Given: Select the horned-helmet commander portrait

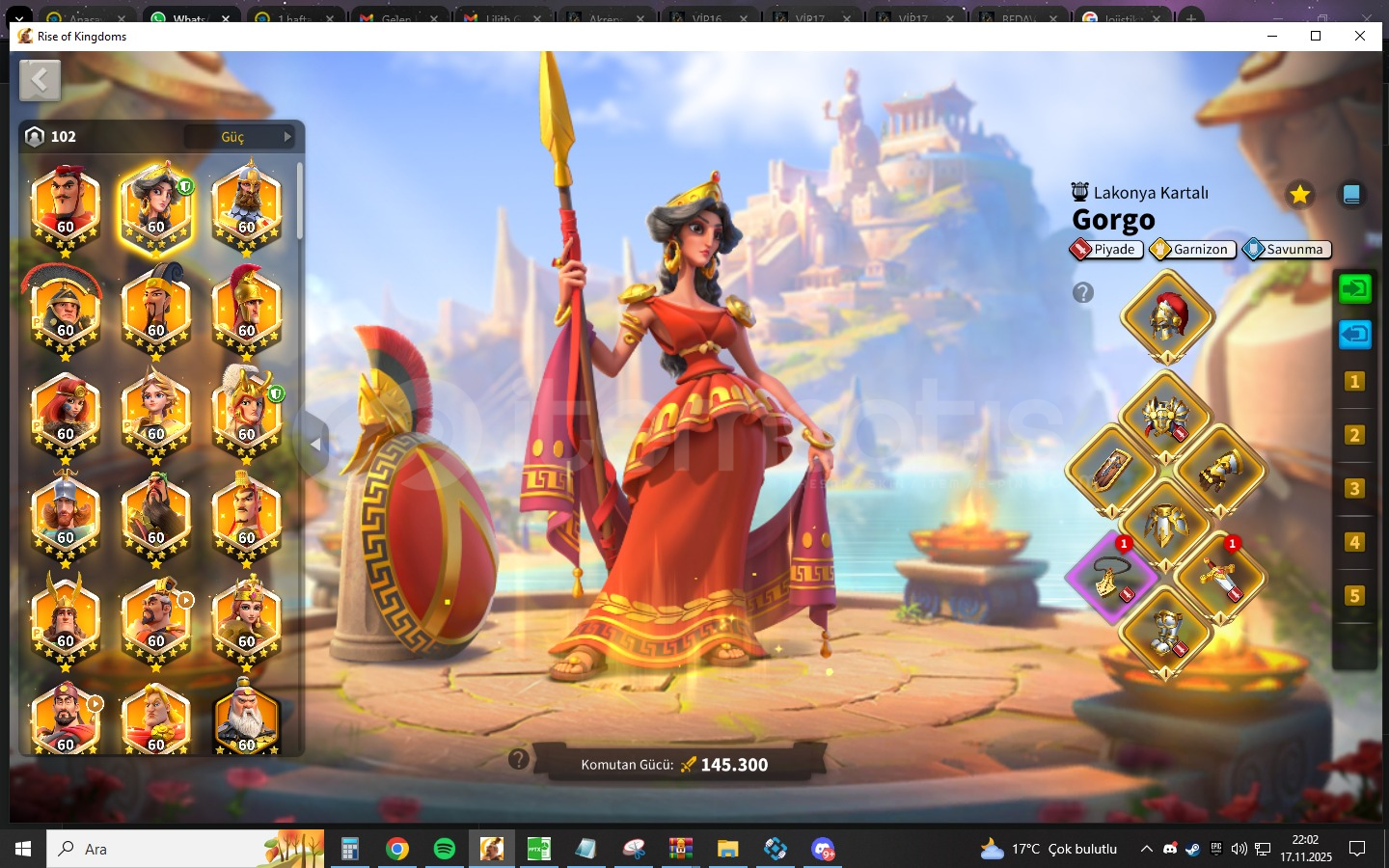Looking at the screenshot, I should [x=66, y=621].
